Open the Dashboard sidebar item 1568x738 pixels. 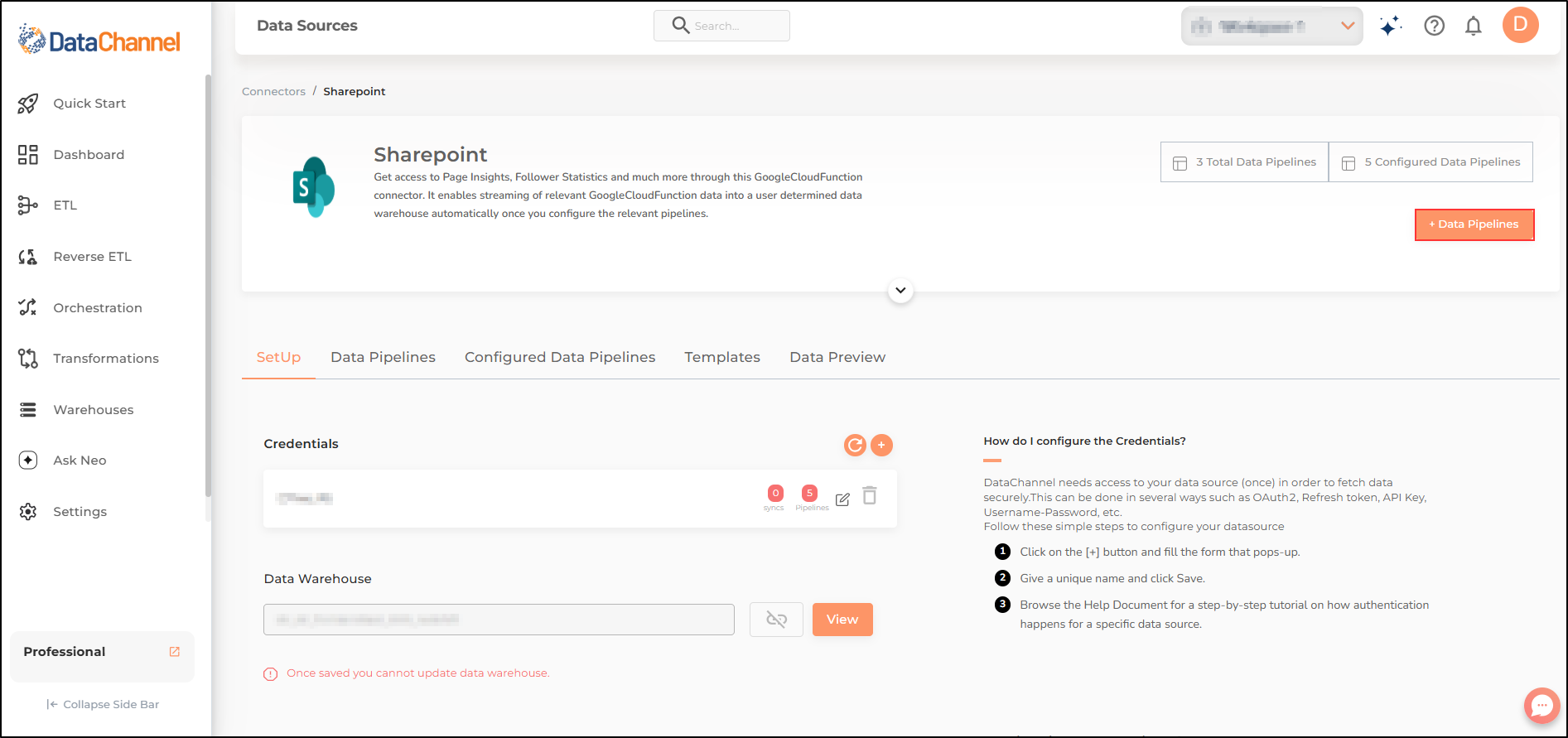click(x=89, y=155)
